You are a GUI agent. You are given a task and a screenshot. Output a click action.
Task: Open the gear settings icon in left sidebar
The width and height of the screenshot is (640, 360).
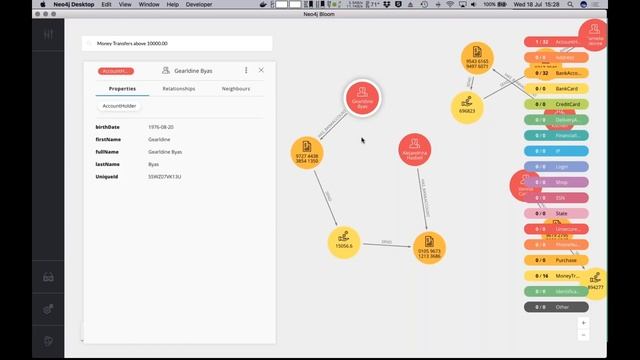[48, 309]
